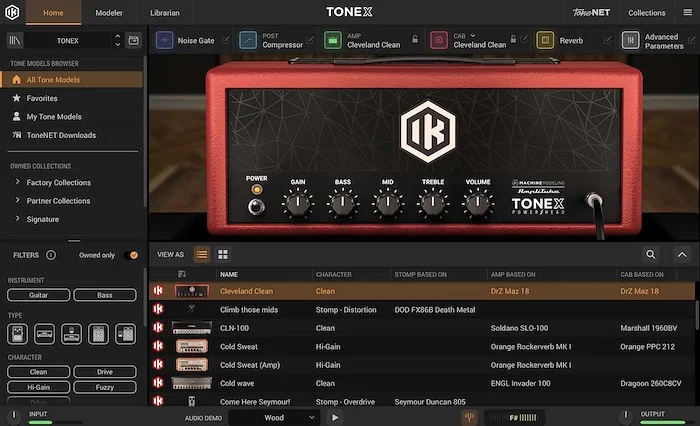Expand Signature collections
This screenshot has height=426, width=700.
(x=17, y=218)
